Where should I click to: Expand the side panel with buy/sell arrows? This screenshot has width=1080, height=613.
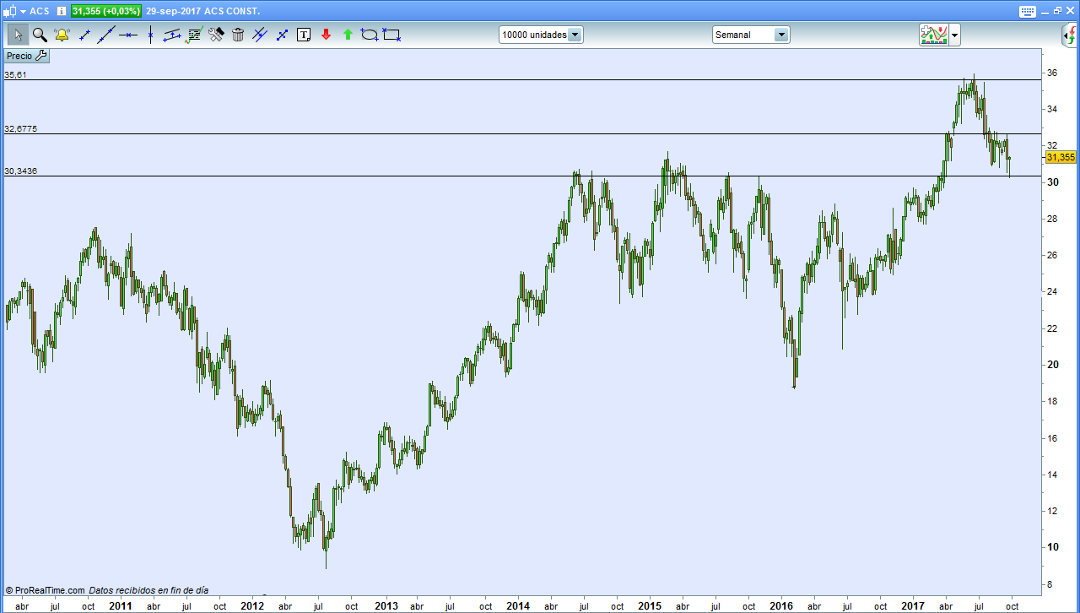point(1072,33)
